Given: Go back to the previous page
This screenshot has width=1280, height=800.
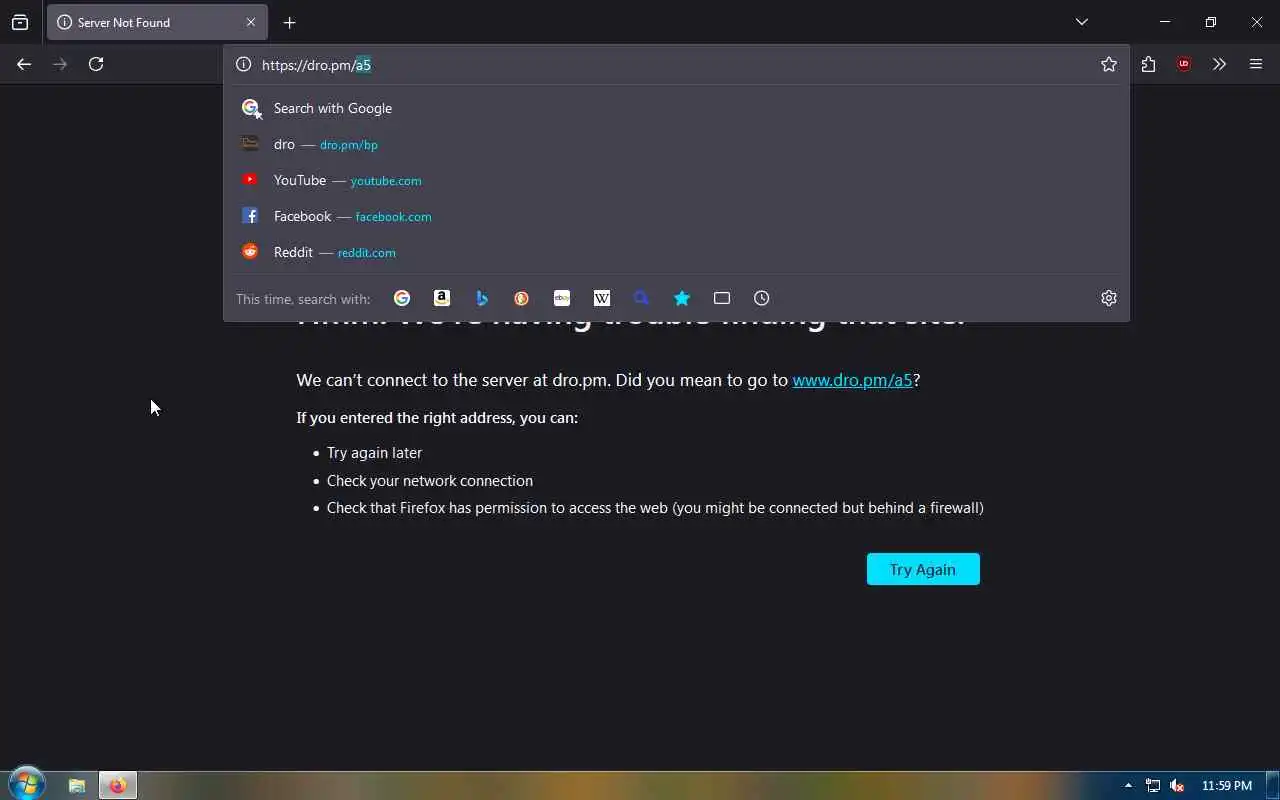Looking at the screenshot, I should pos(24,64).
